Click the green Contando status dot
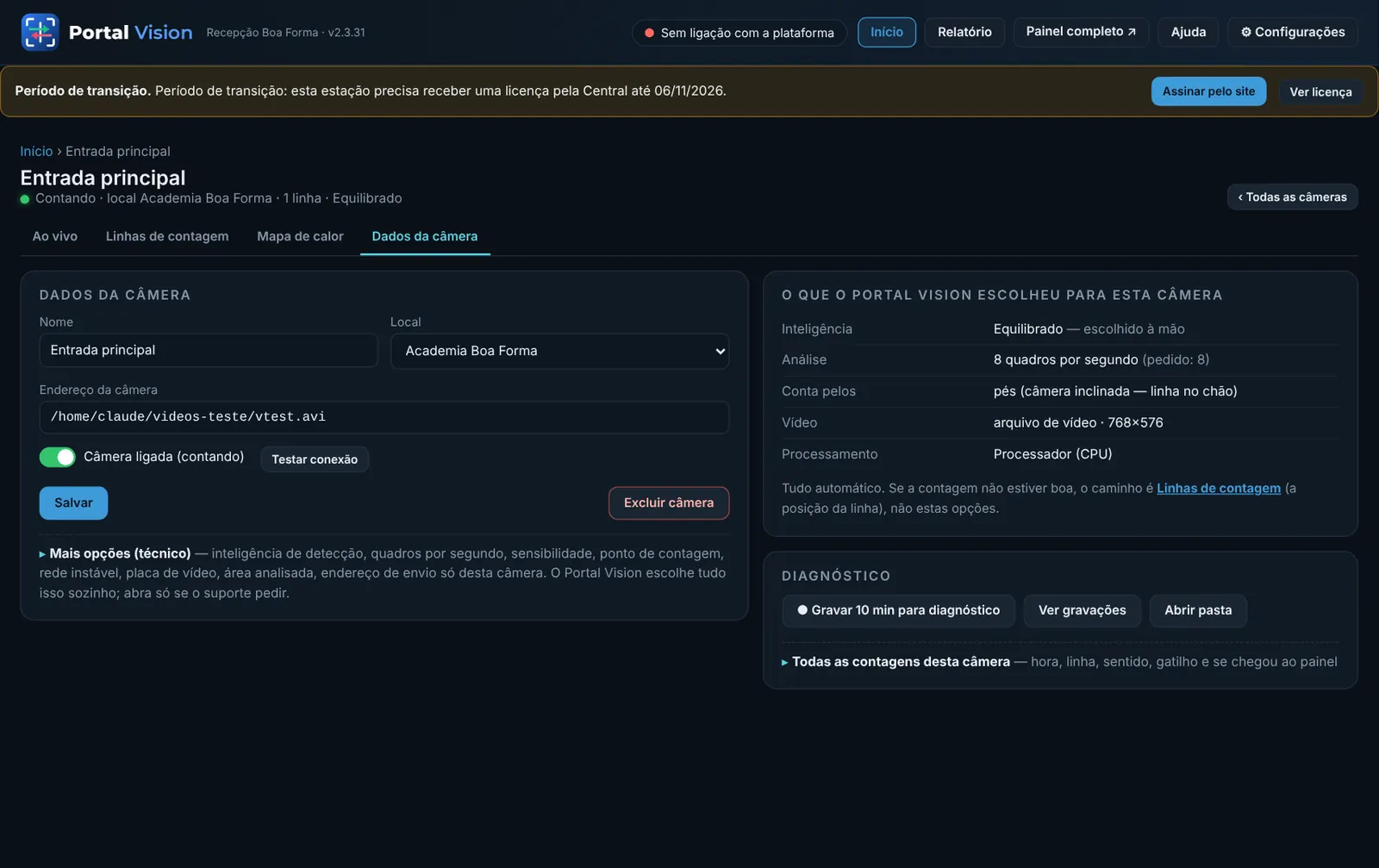This screenshot has width=1379, height=868. click(x=25, y=199)
